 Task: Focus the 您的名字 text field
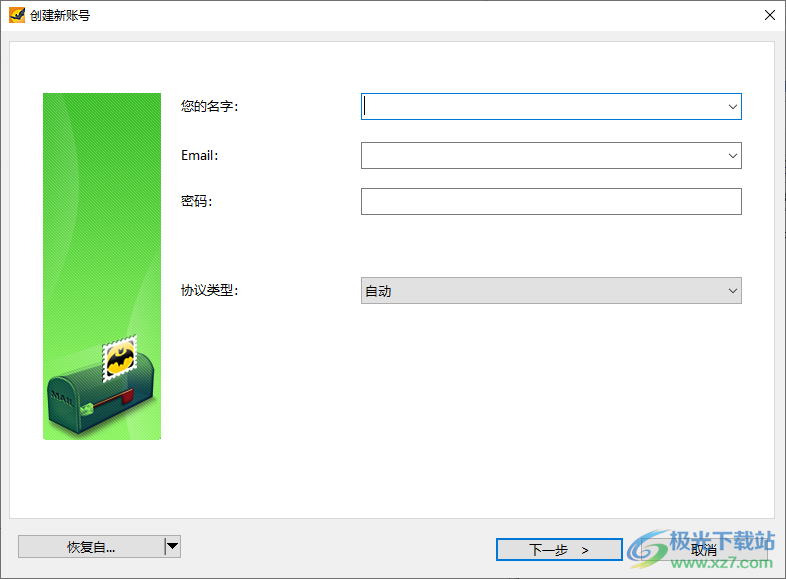coord(542,106)
